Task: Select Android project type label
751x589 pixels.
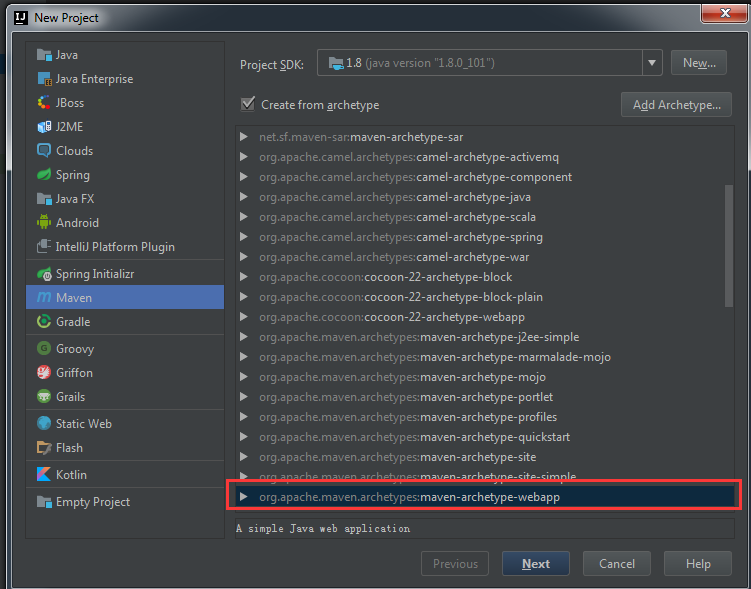Action: click(x=77, y=223)
